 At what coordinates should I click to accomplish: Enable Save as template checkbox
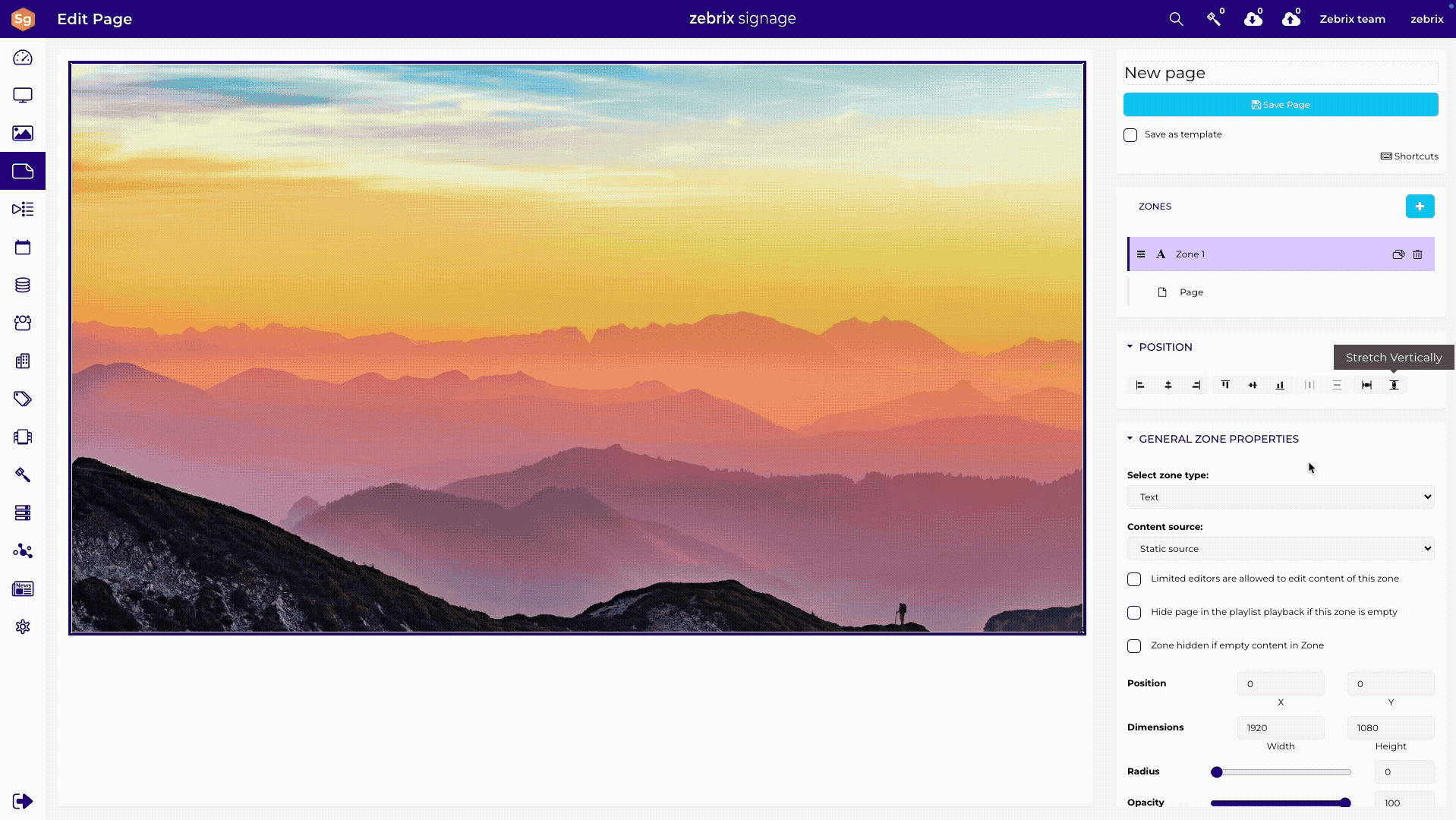[x=1130, y=135]
